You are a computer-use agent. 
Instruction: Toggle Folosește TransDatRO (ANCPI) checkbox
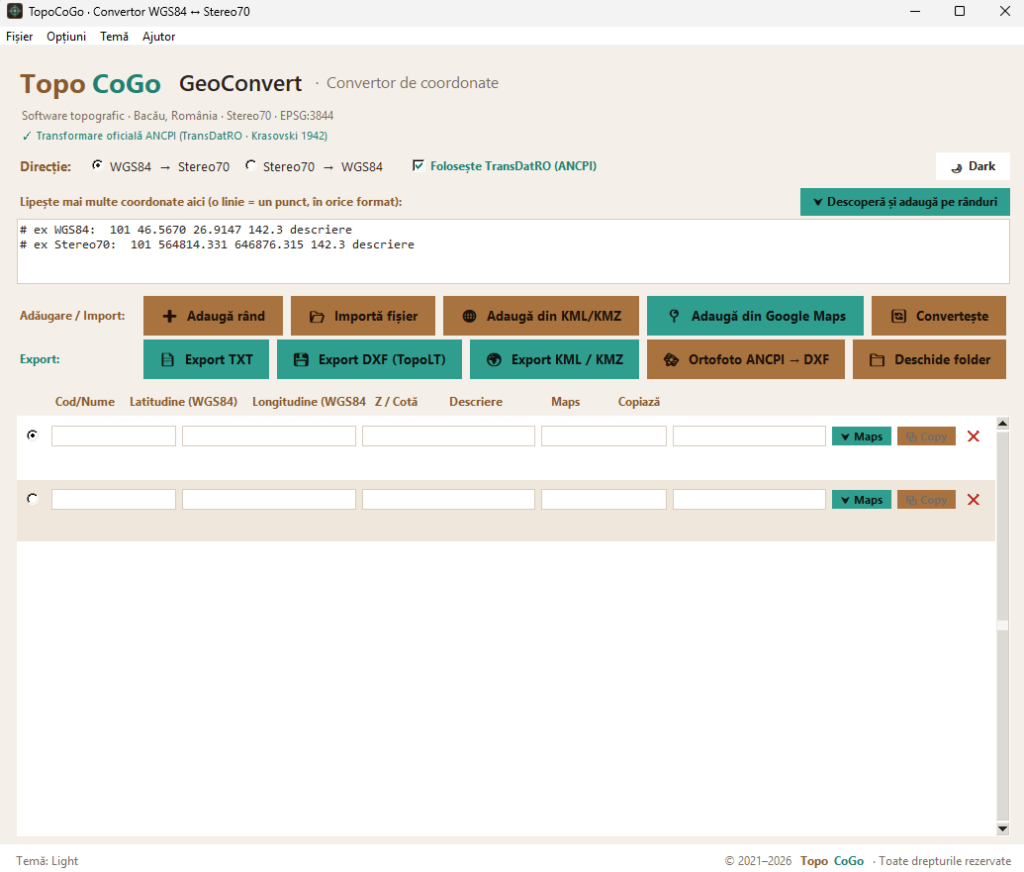coord(418,165)
